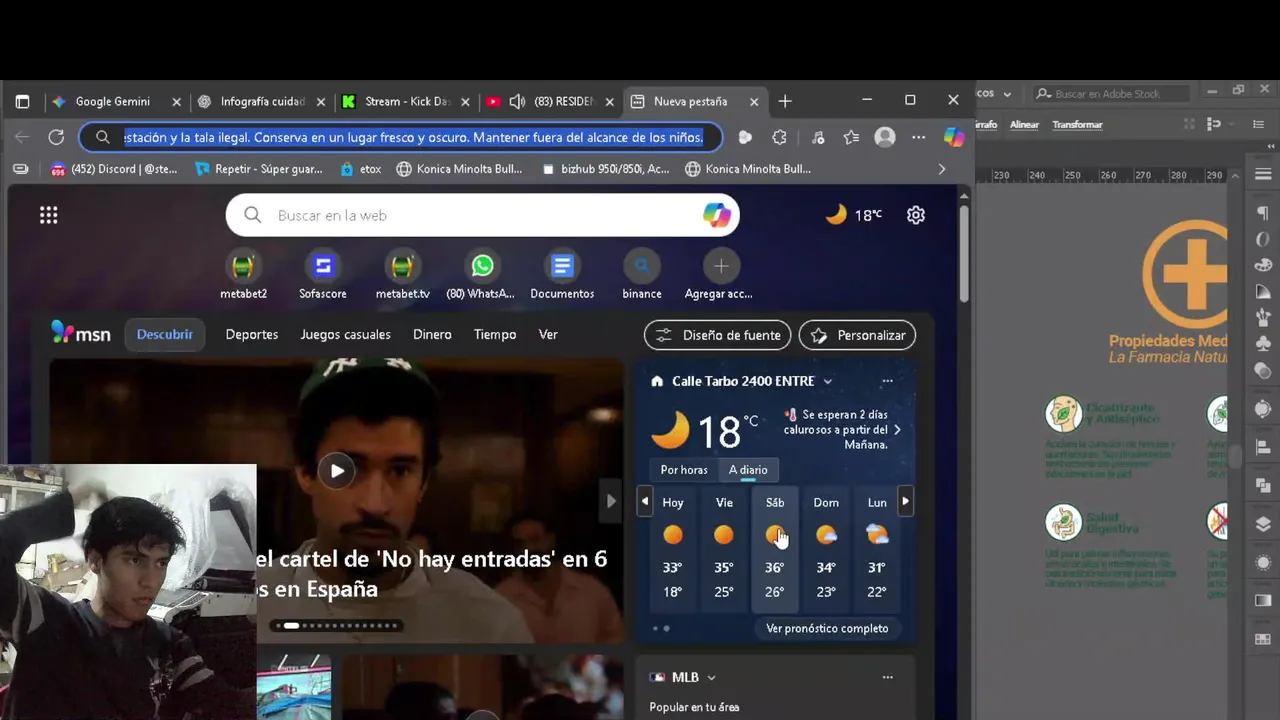Image resolution: width=1280 pixels, height=720 pixels.
Task: Open Copilot from Edge toolbar
Action: click(954, 137)
